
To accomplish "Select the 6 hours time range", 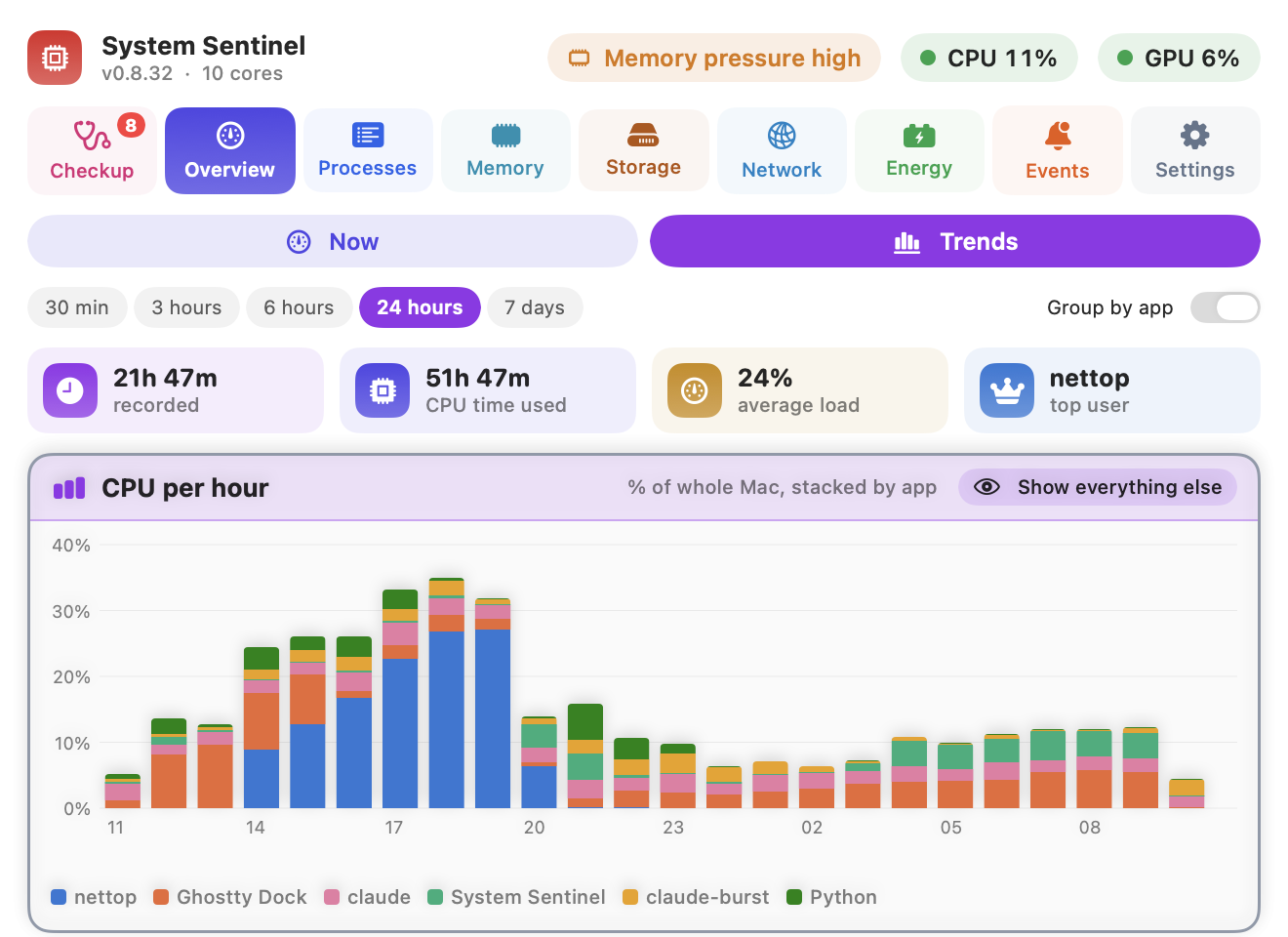I will click(299, 307).
